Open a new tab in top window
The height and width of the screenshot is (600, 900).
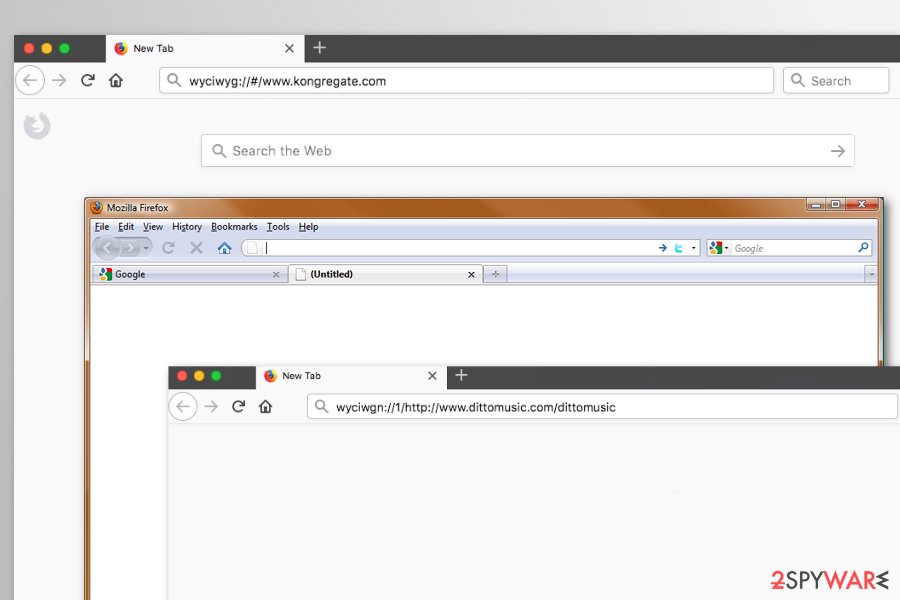point(320,48)
